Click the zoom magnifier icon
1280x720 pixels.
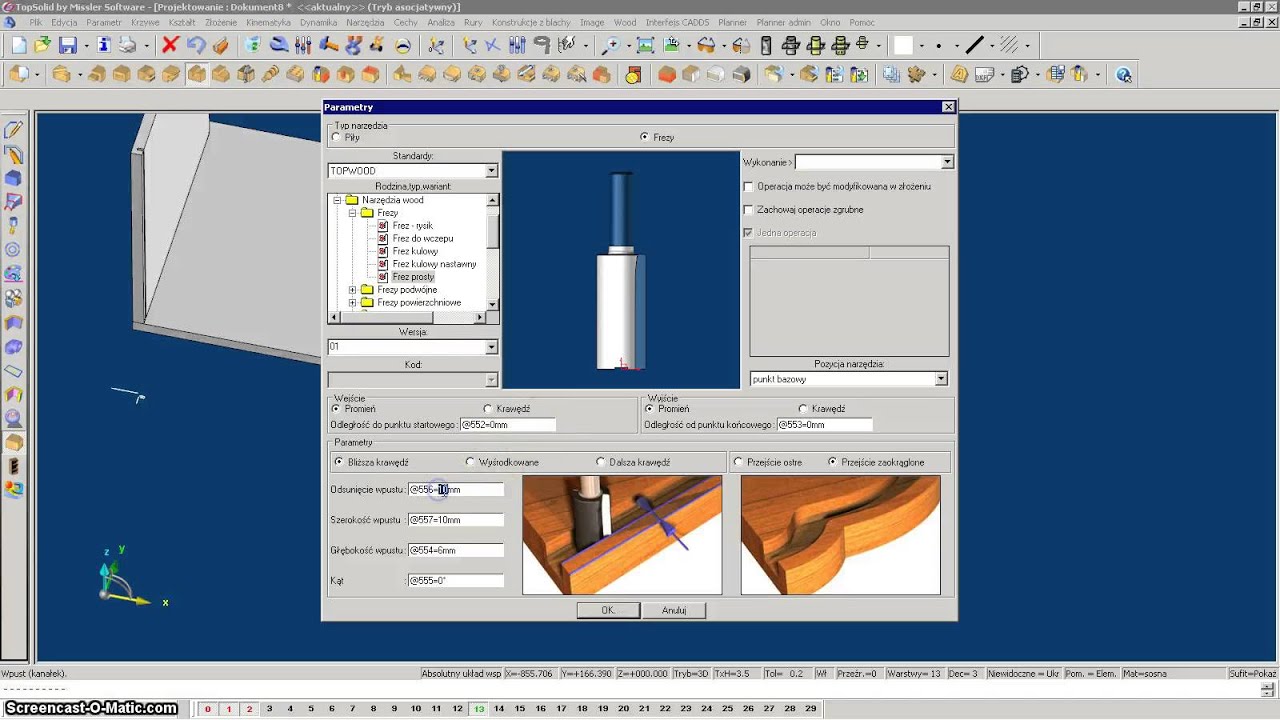click(x=610, y=45)
